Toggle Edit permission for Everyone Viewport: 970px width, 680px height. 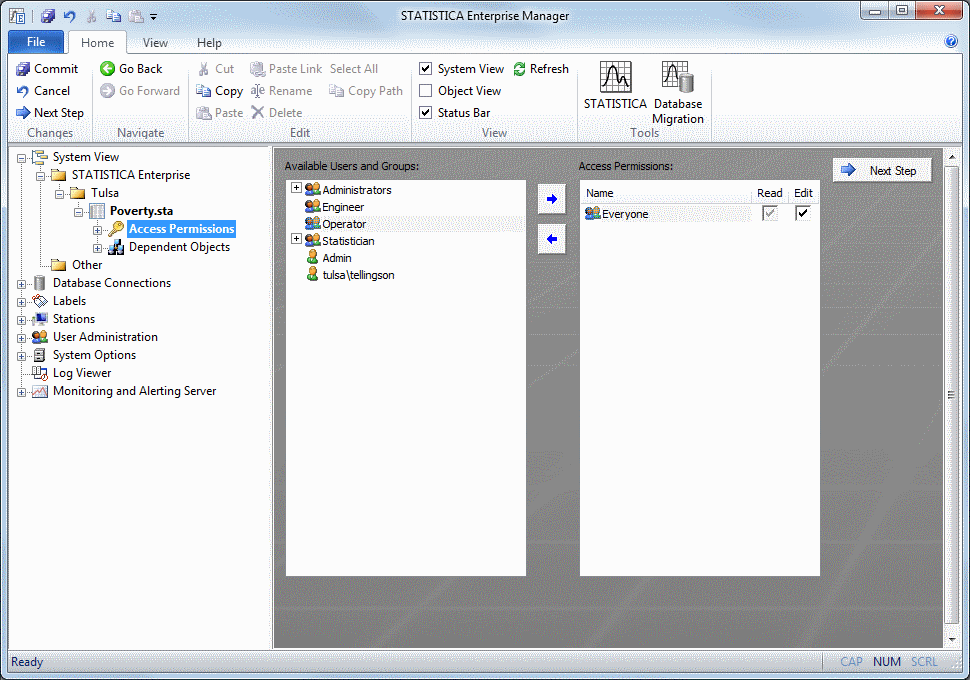803,213
